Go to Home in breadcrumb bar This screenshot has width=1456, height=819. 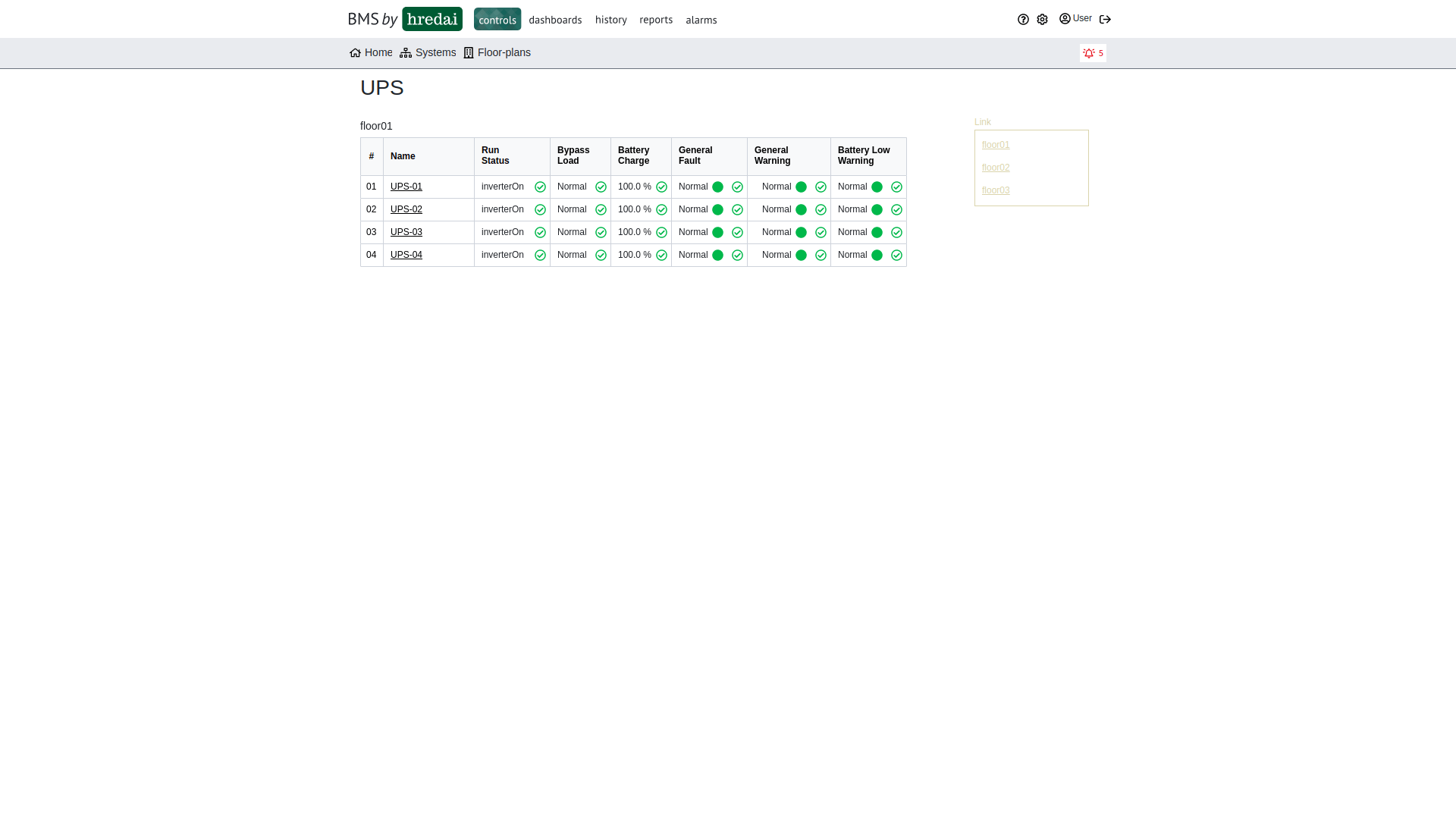pyautogui.click(x=371, y=53)
